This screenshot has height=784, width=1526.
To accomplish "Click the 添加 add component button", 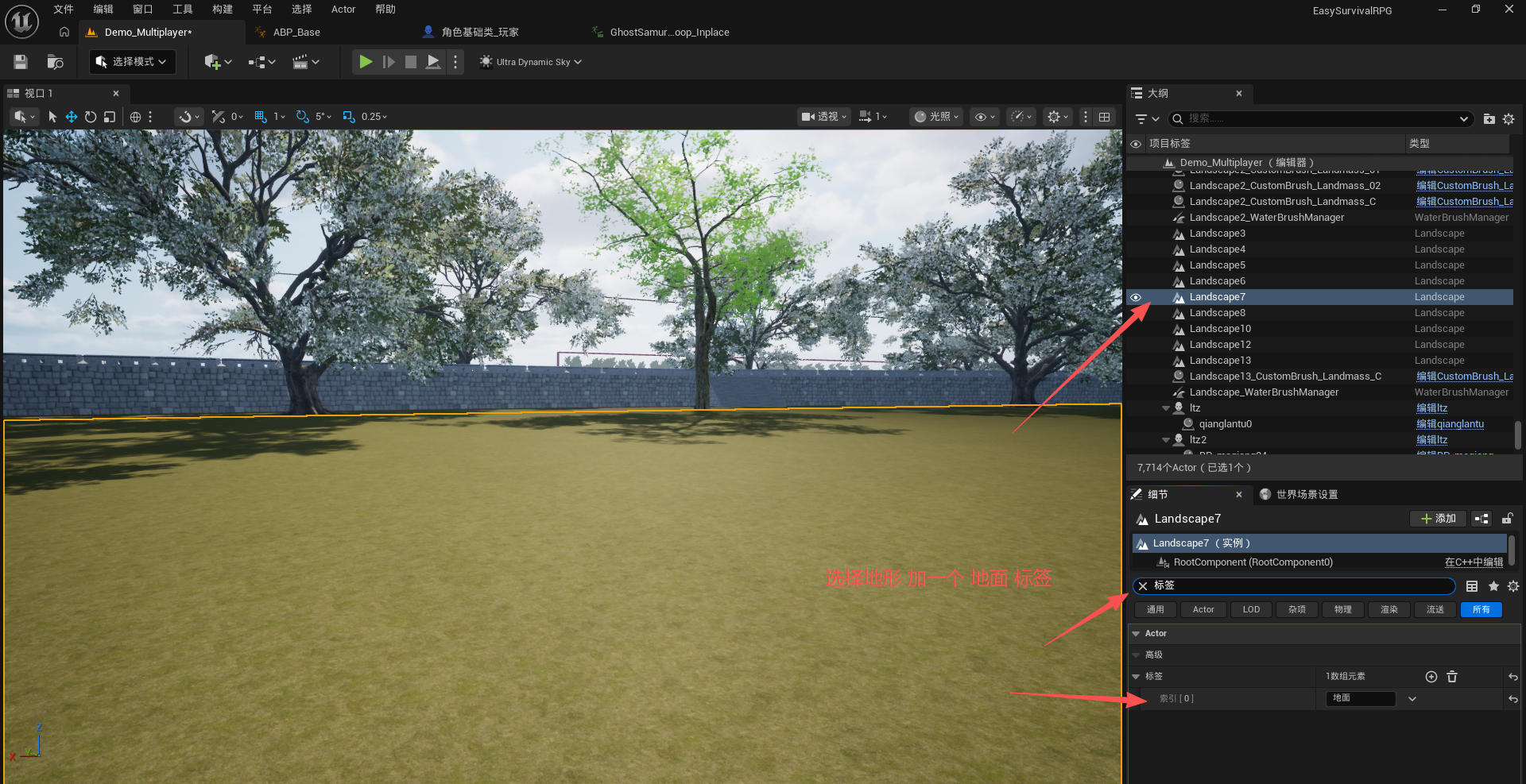I will coord(1438,519).
